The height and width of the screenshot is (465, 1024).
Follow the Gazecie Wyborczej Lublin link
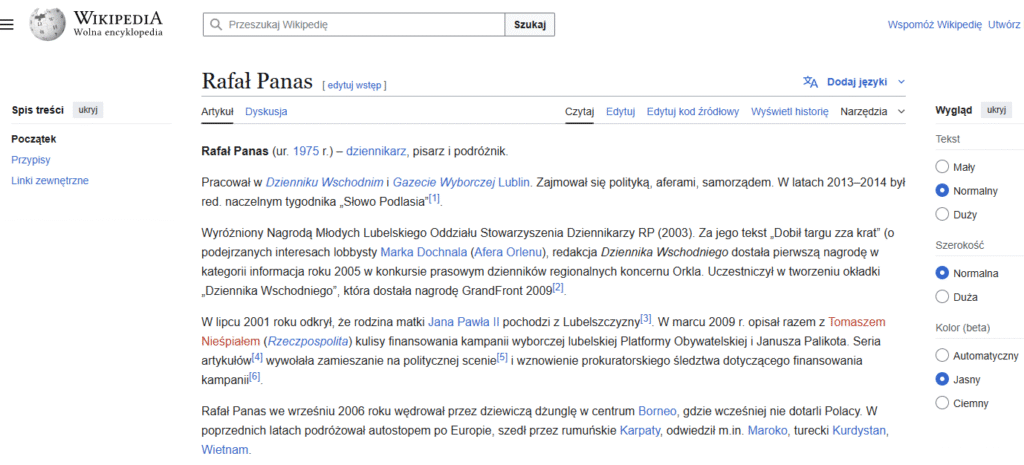coord(461,182)
